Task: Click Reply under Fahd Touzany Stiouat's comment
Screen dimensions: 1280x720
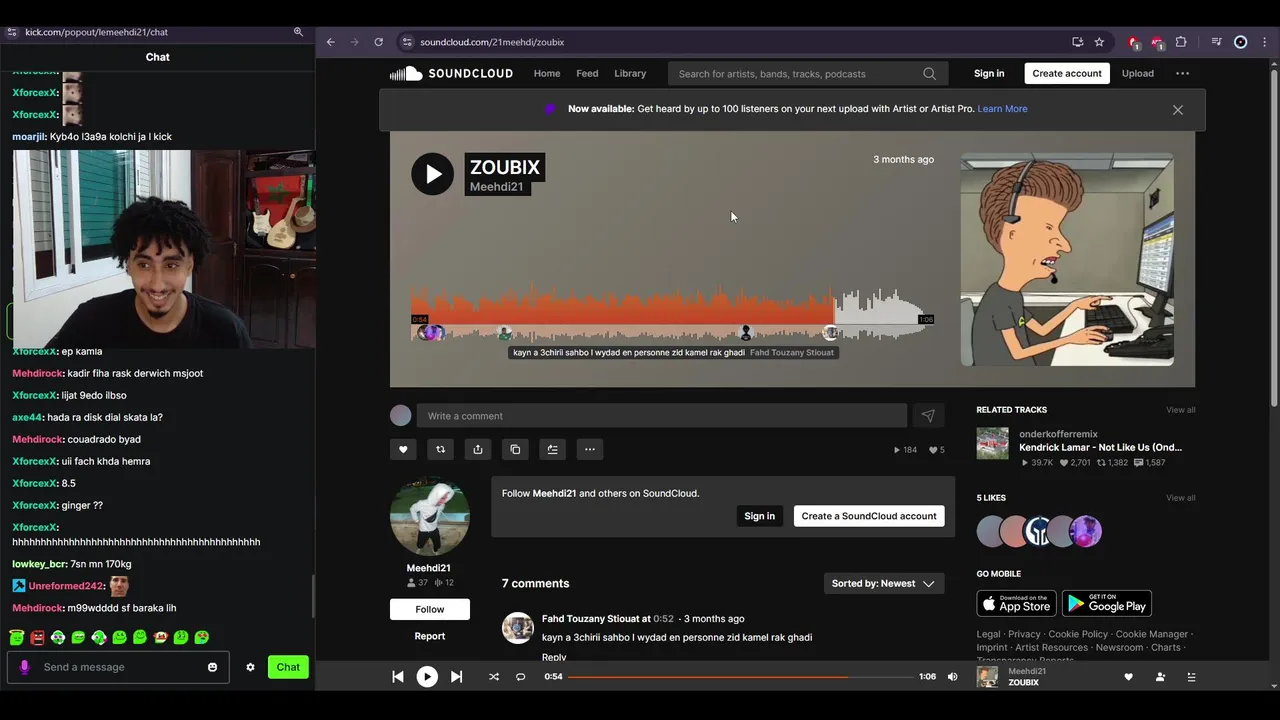Action: click(x=554, y=657)
